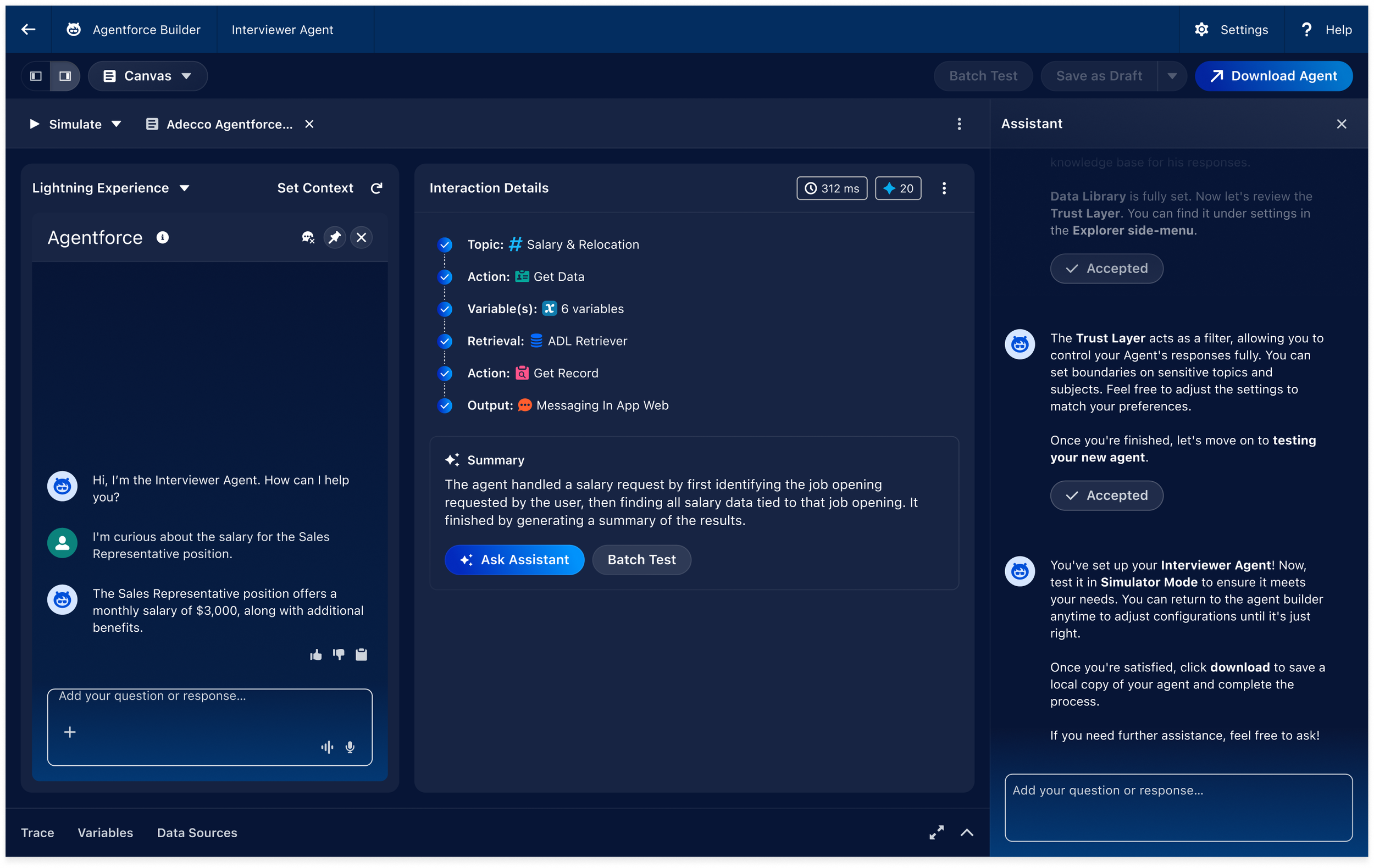The height and width of the screenshot is (868, 1374).
Task: Go back with the left arrow
Action: (28, 30)
